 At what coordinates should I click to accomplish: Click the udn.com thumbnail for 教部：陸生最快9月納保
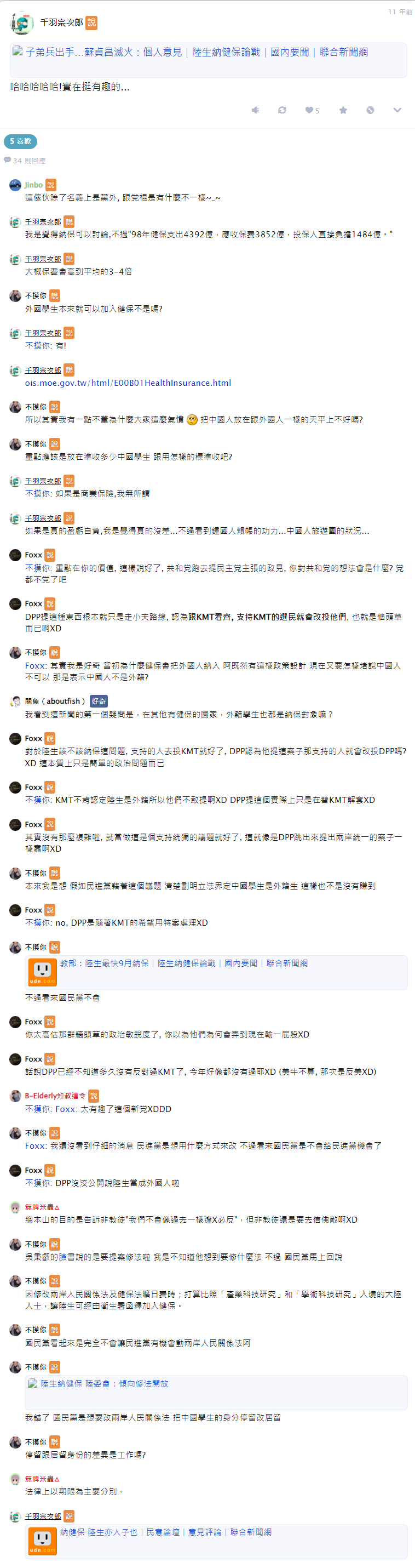click(43, 971)
